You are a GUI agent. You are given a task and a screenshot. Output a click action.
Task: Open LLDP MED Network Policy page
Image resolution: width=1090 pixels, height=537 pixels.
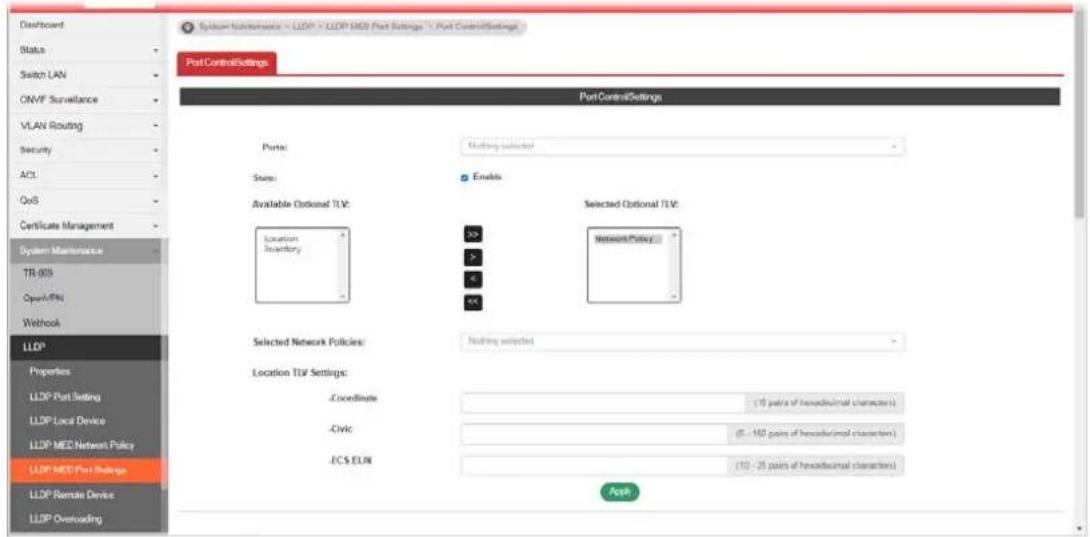tap(82, 445)
